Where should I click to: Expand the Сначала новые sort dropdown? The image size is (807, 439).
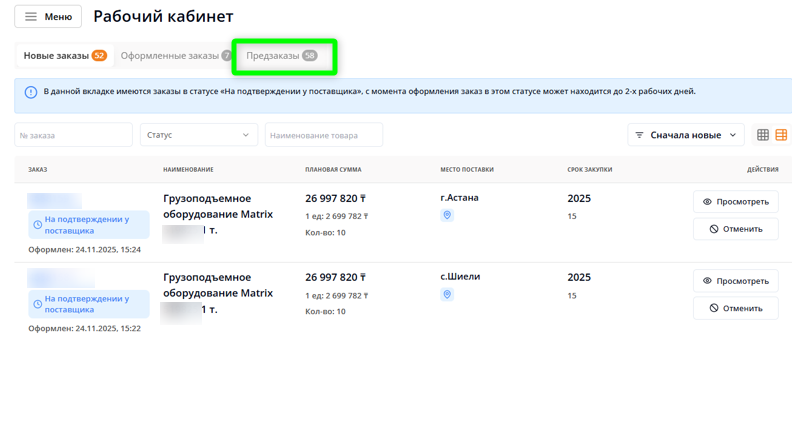coord(687,135)
